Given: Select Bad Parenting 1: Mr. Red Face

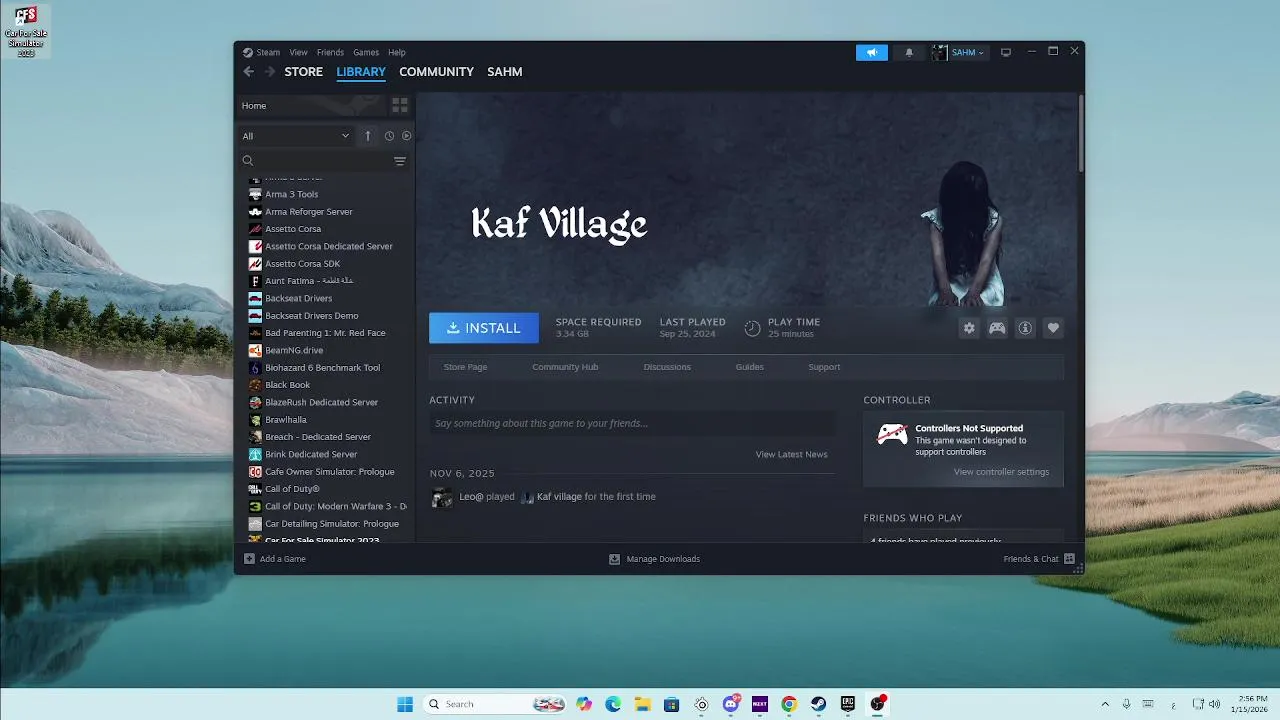Looking at the screenshot, I should click(x=325, y=333).
